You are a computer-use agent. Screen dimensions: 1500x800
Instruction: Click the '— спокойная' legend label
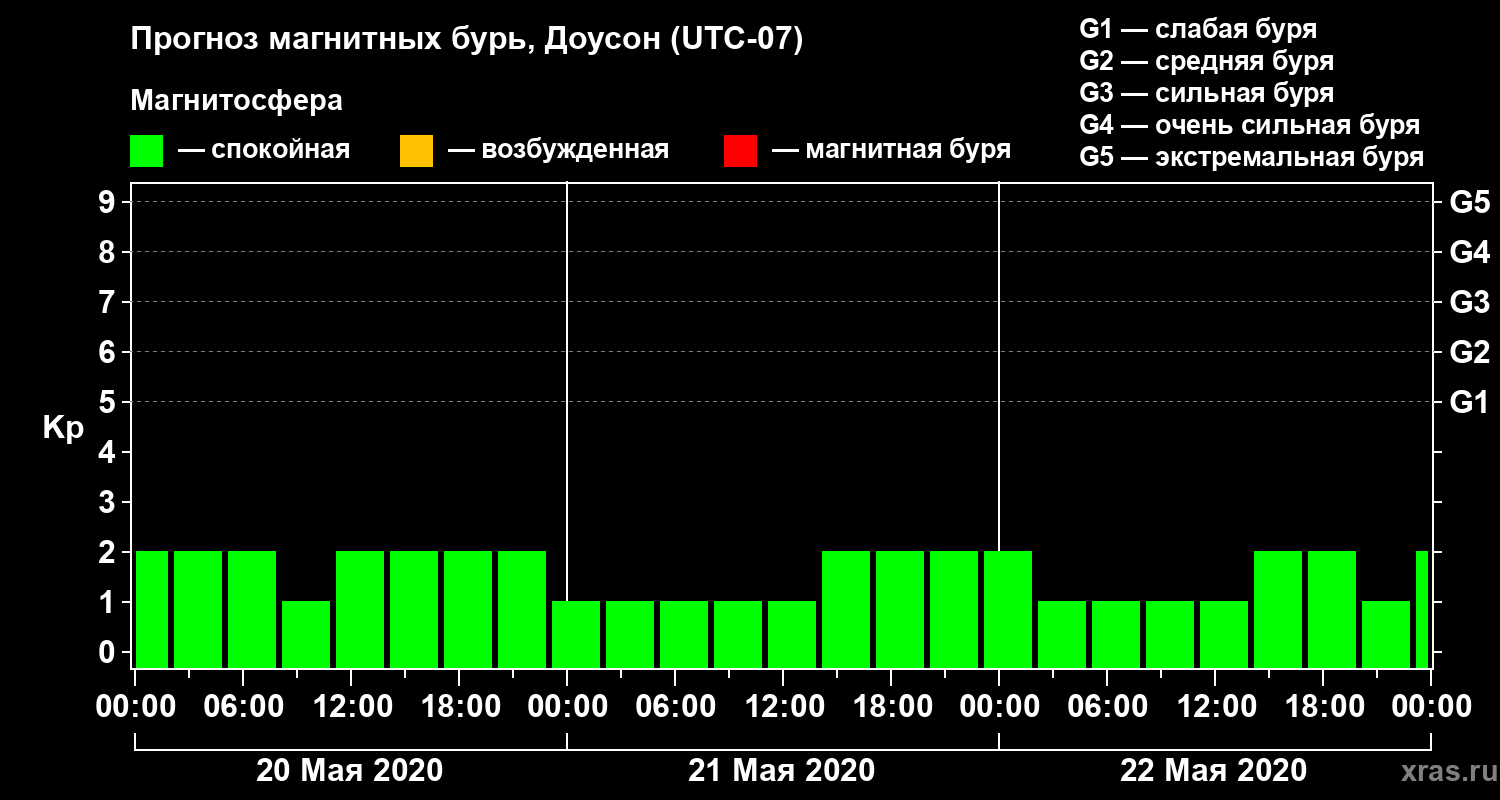coord(264,150)
